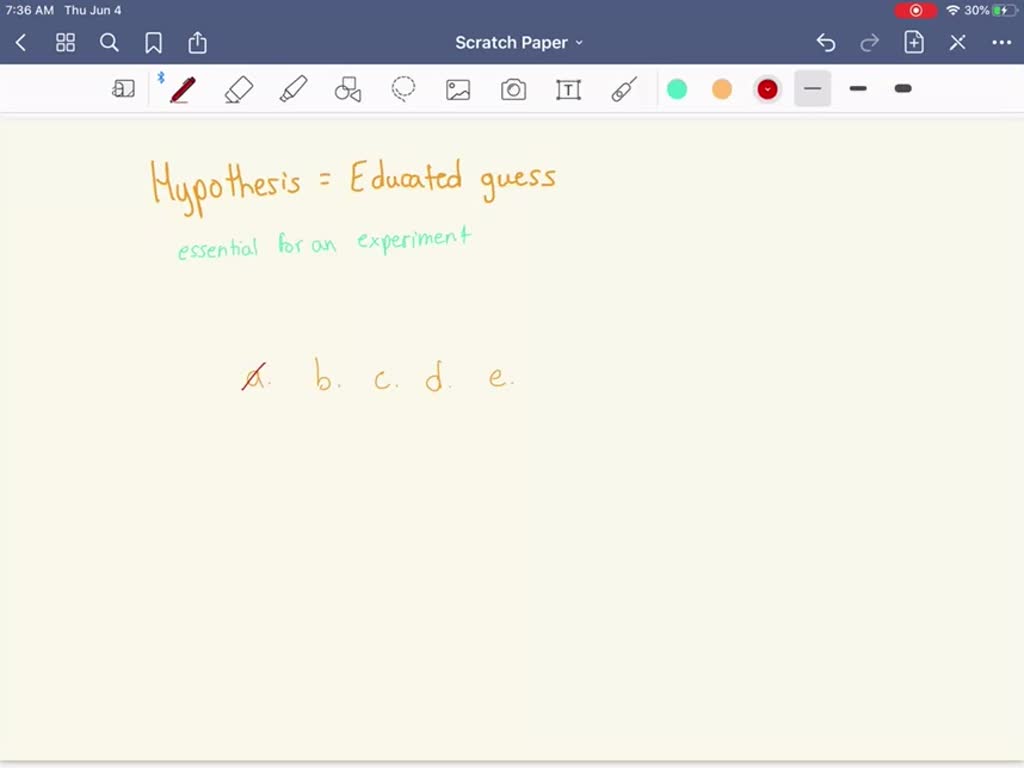Select the Pen tool
The height and width of the screenshot is (768, 1024).
(x=182, y=90)
